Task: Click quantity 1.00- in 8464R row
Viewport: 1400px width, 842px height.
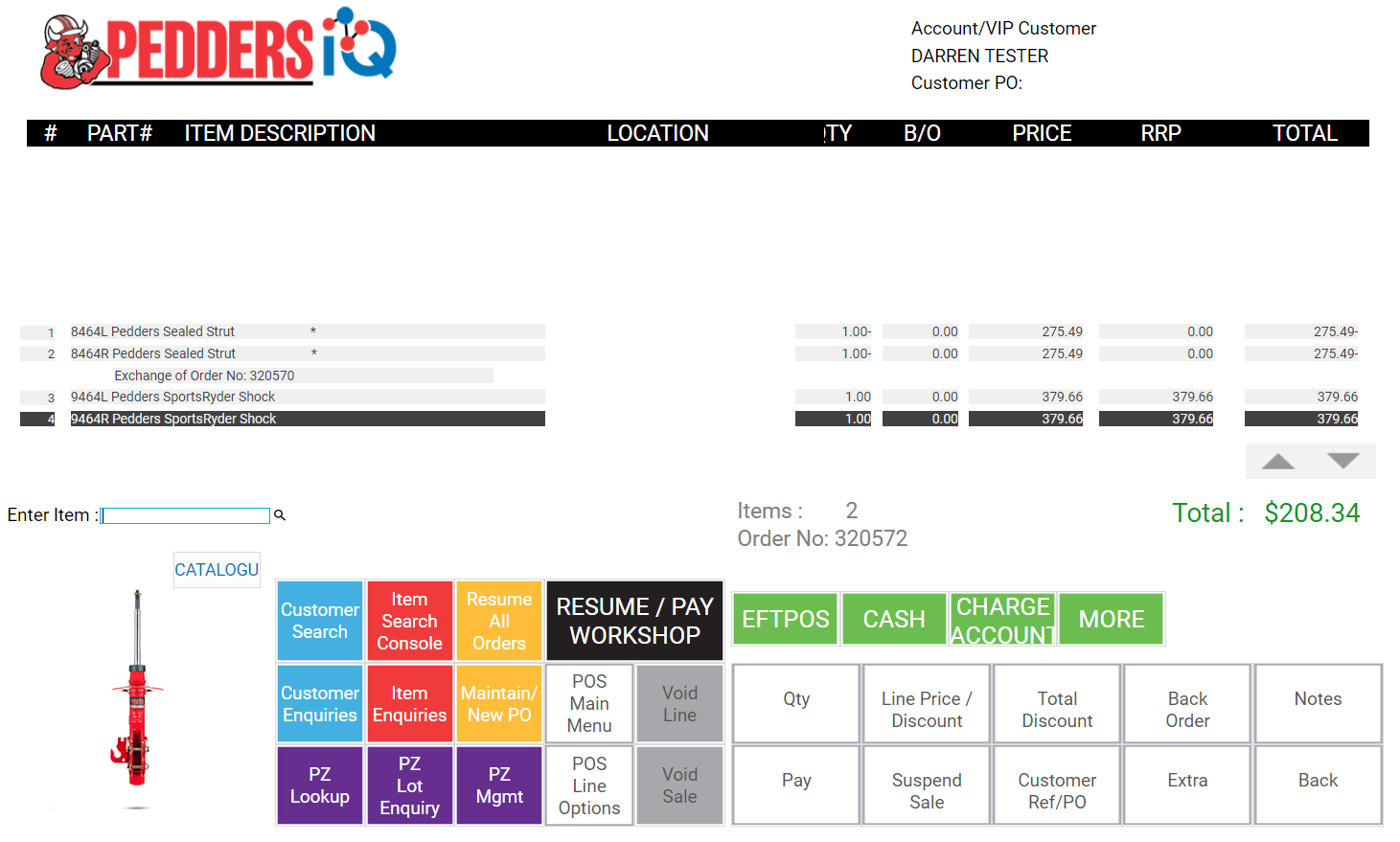Action: (834, 353)
